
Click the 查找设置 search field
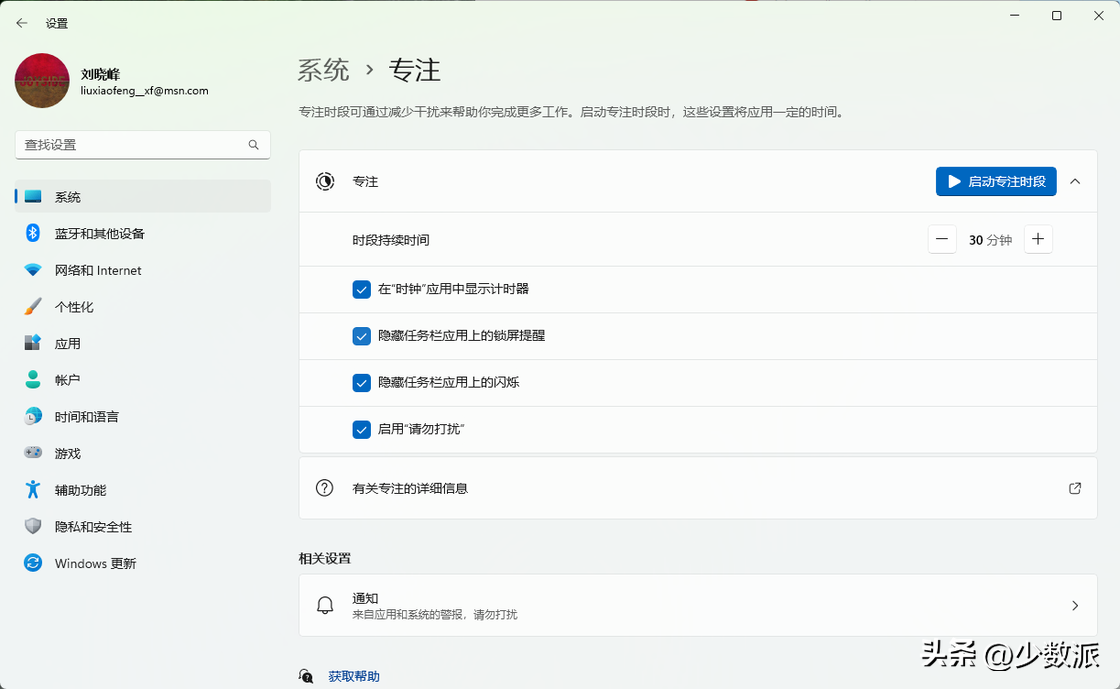point(130,145)
